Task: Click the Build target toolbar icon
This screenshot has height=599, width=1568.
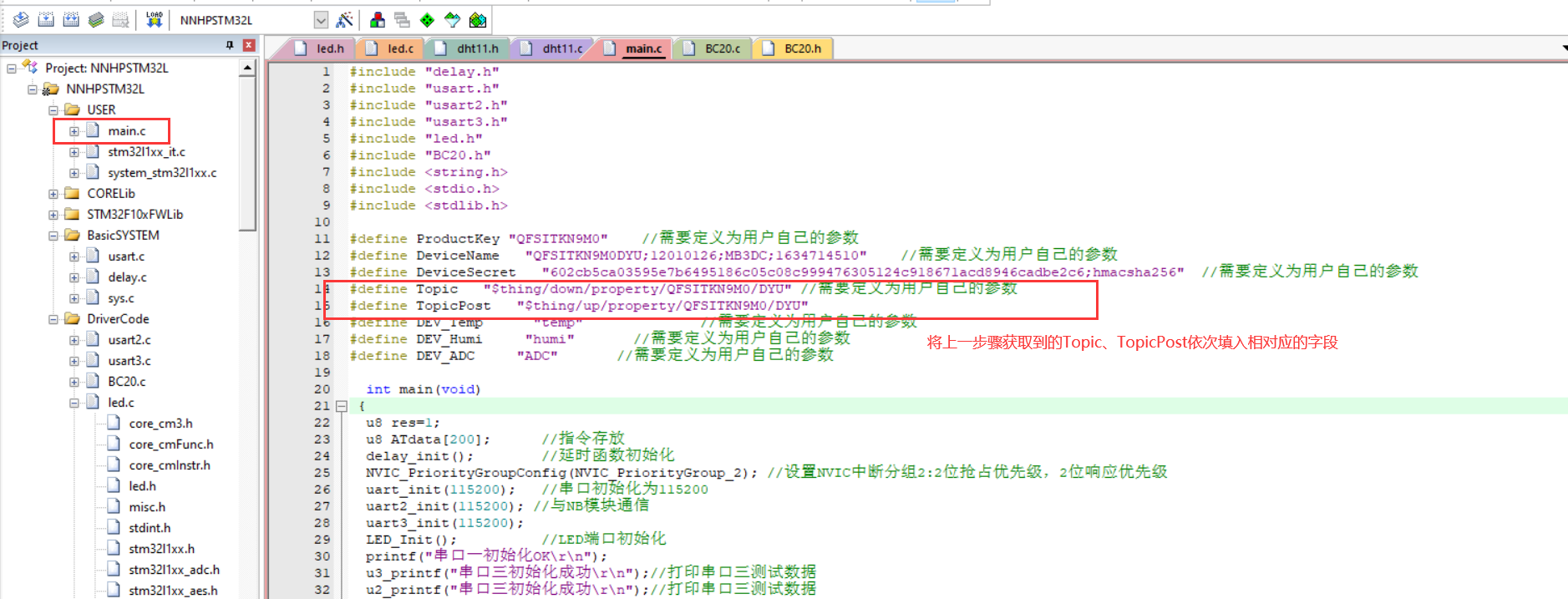Action: point(46,19)
